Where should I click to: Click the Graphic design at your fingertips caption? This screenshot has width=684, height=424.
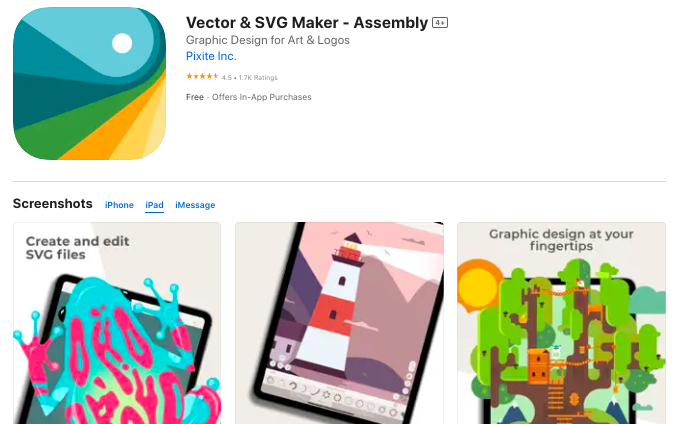[x=561, y=240]
